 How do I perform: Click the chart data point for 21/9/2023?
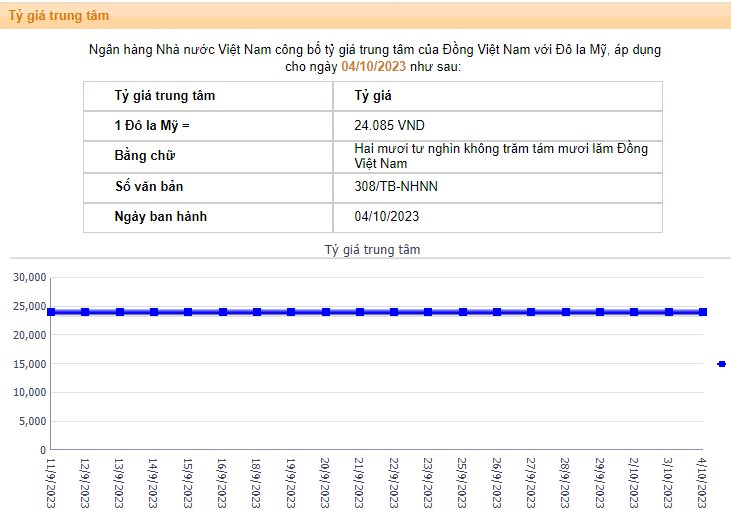click(360, 312)
